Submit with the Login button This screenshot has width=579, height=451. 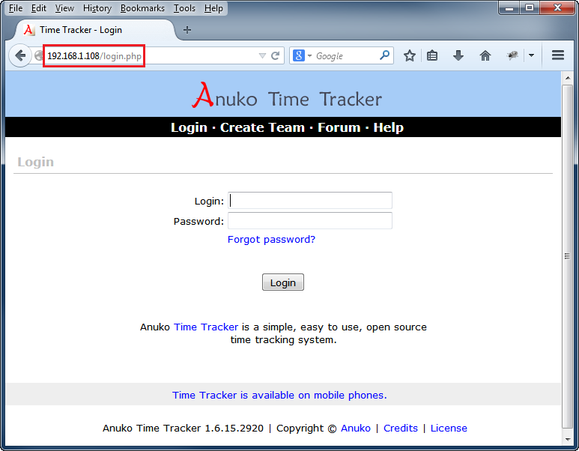coord(283,282)
